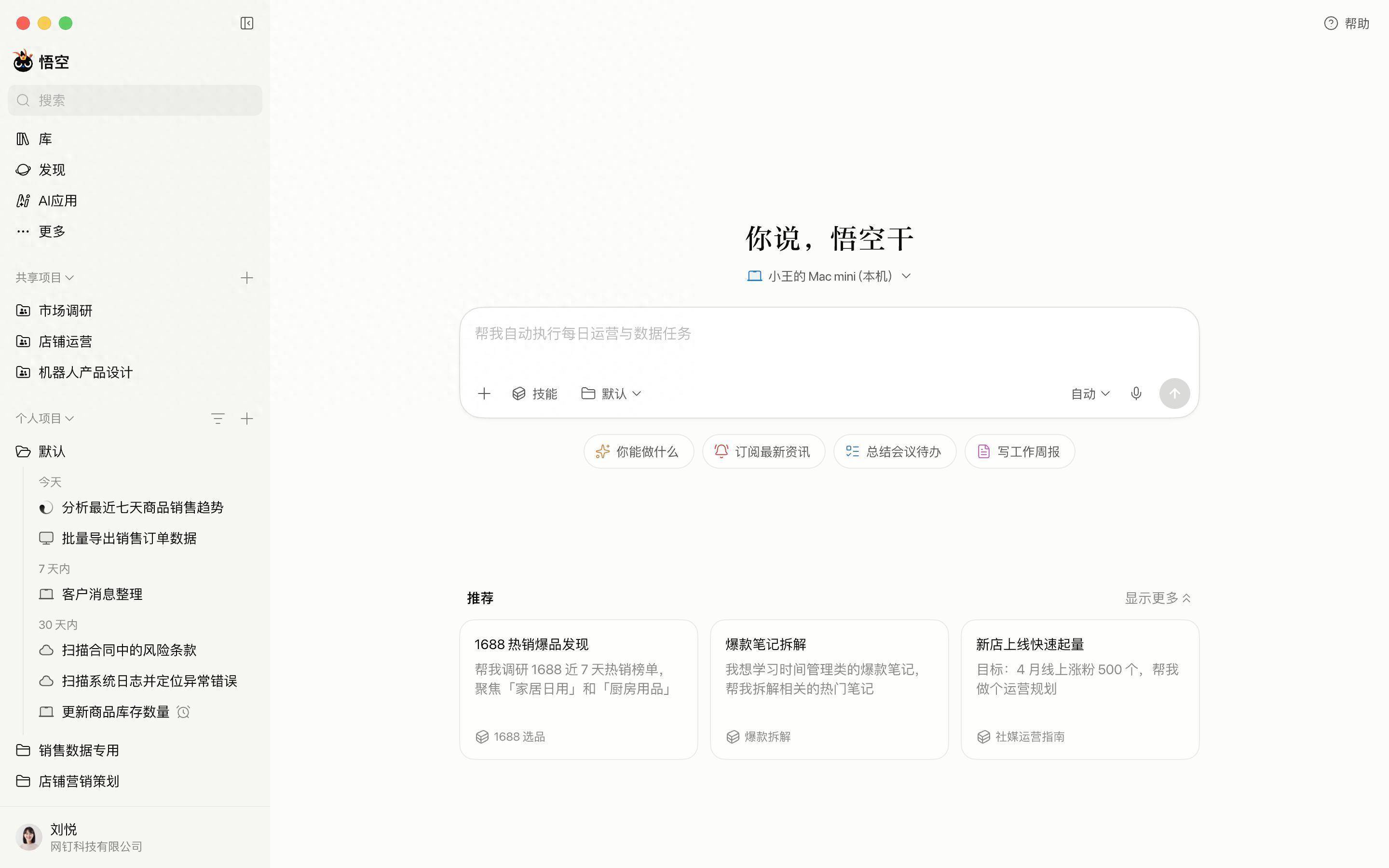
Task: Open 帮助 help icon at top right
Action: [x=1331, y=24]
